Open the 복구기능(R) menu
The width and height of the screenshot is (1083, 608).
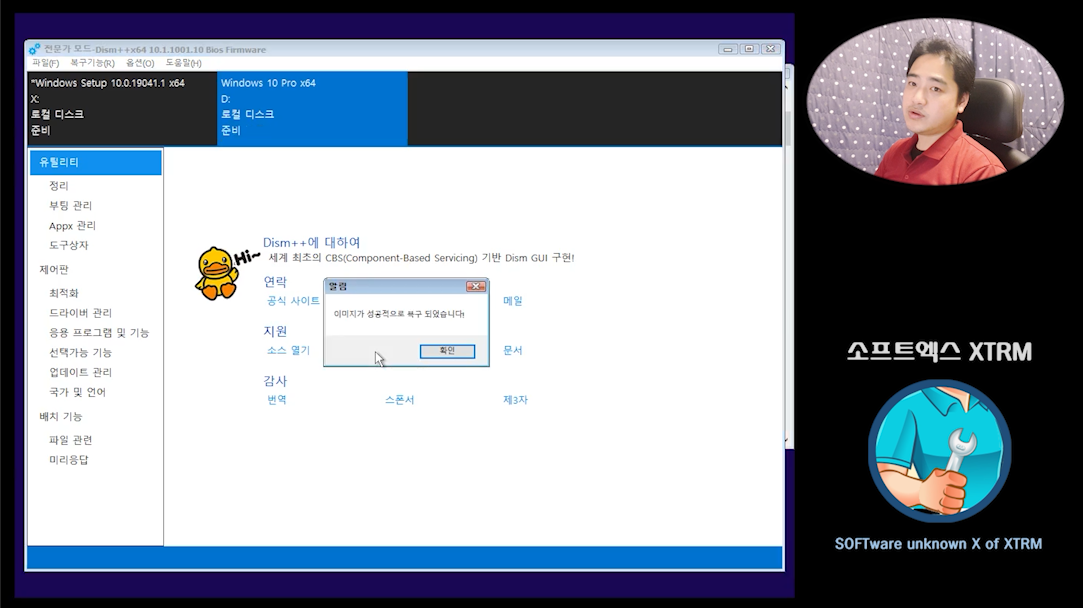pos(92,63)
